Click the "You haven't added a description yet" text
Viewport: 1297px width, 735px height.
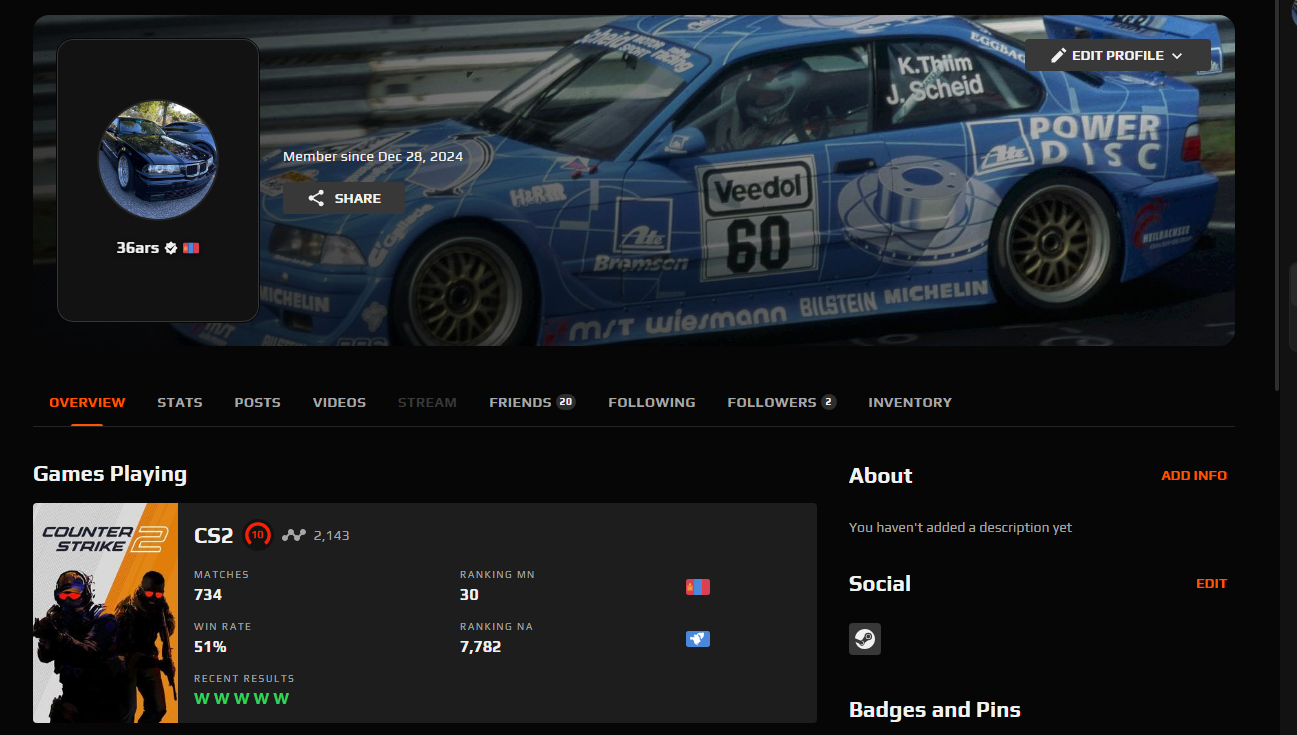click(x=960, y=527)
